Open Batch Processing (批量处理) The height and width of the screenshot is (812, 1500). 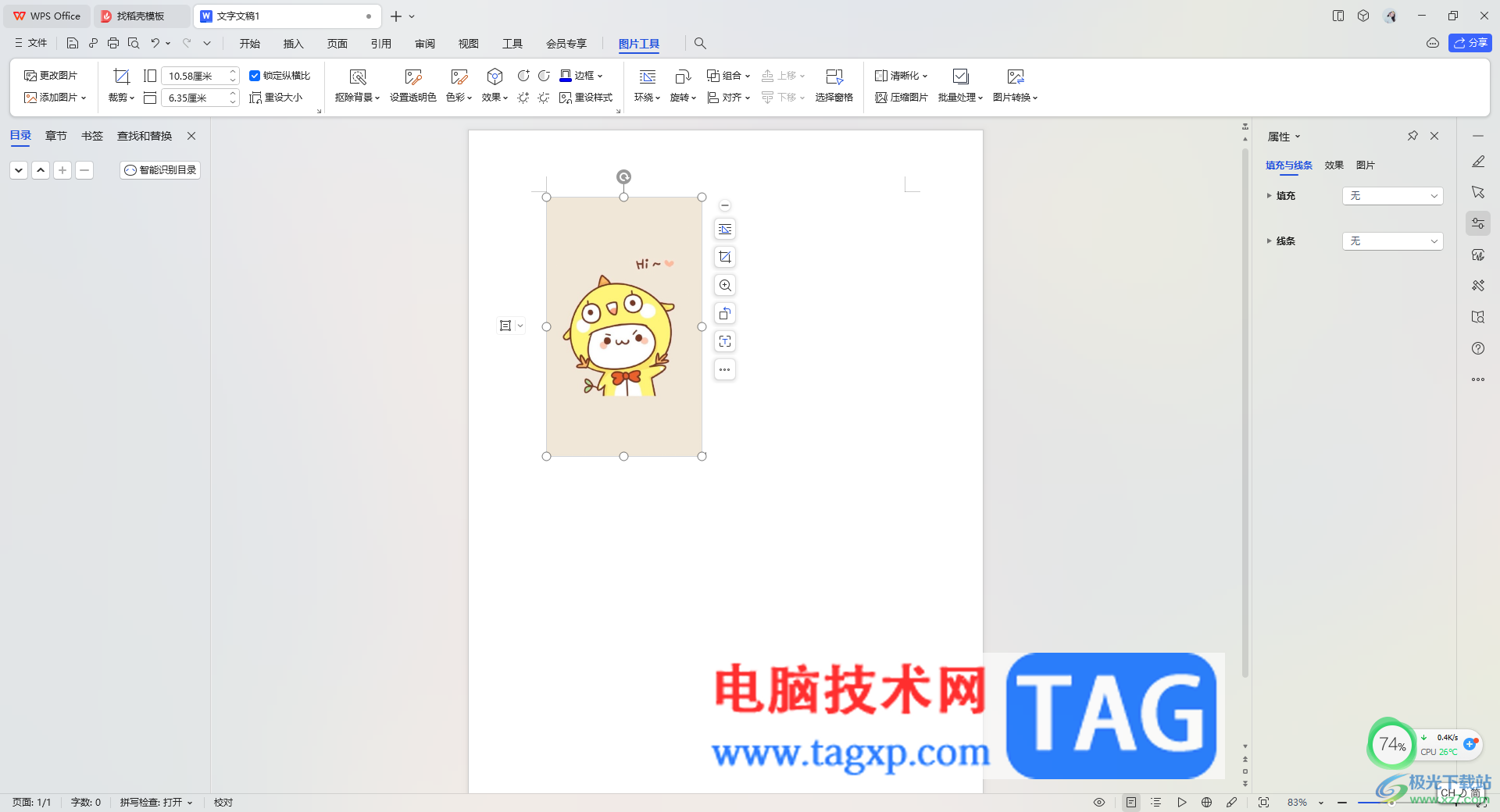point(960,86)
